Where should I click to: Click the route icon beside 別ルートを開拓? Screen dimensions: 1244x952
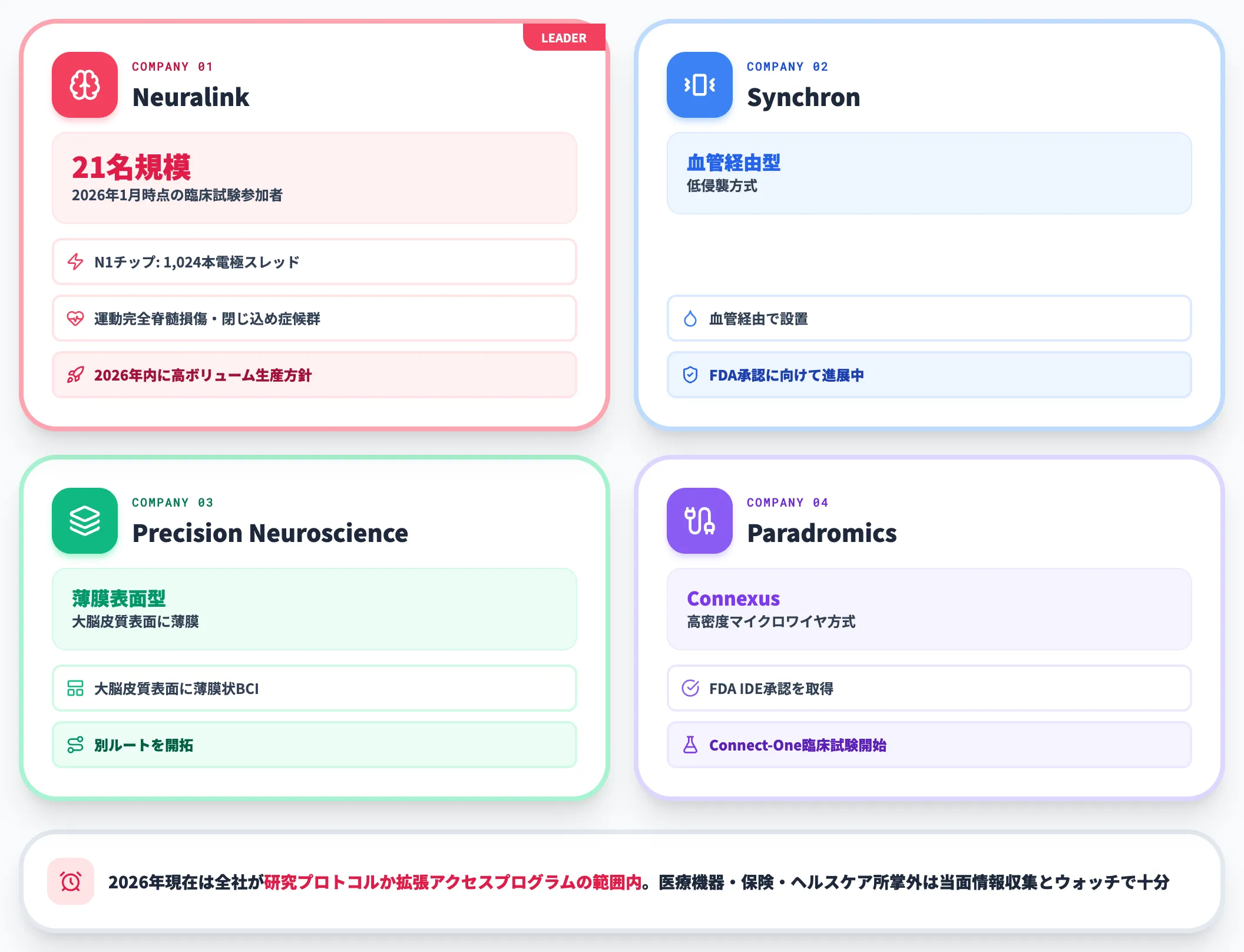click(x=75, y=745)
